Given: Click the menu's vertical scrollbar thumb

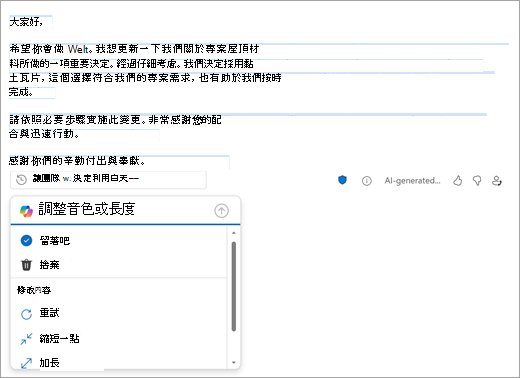Looking at the screenshot, I should 234,286.
